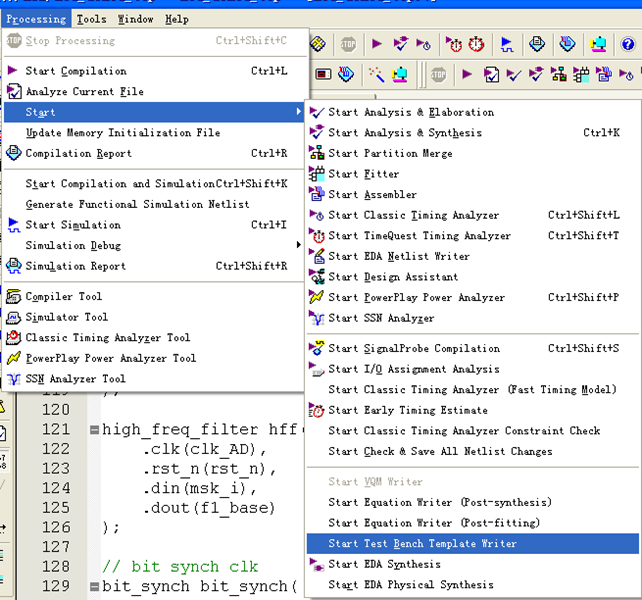The image size is (642, 600).
Task: Click Start Test Bench Template Writer
Action: (x=473, y=543)
